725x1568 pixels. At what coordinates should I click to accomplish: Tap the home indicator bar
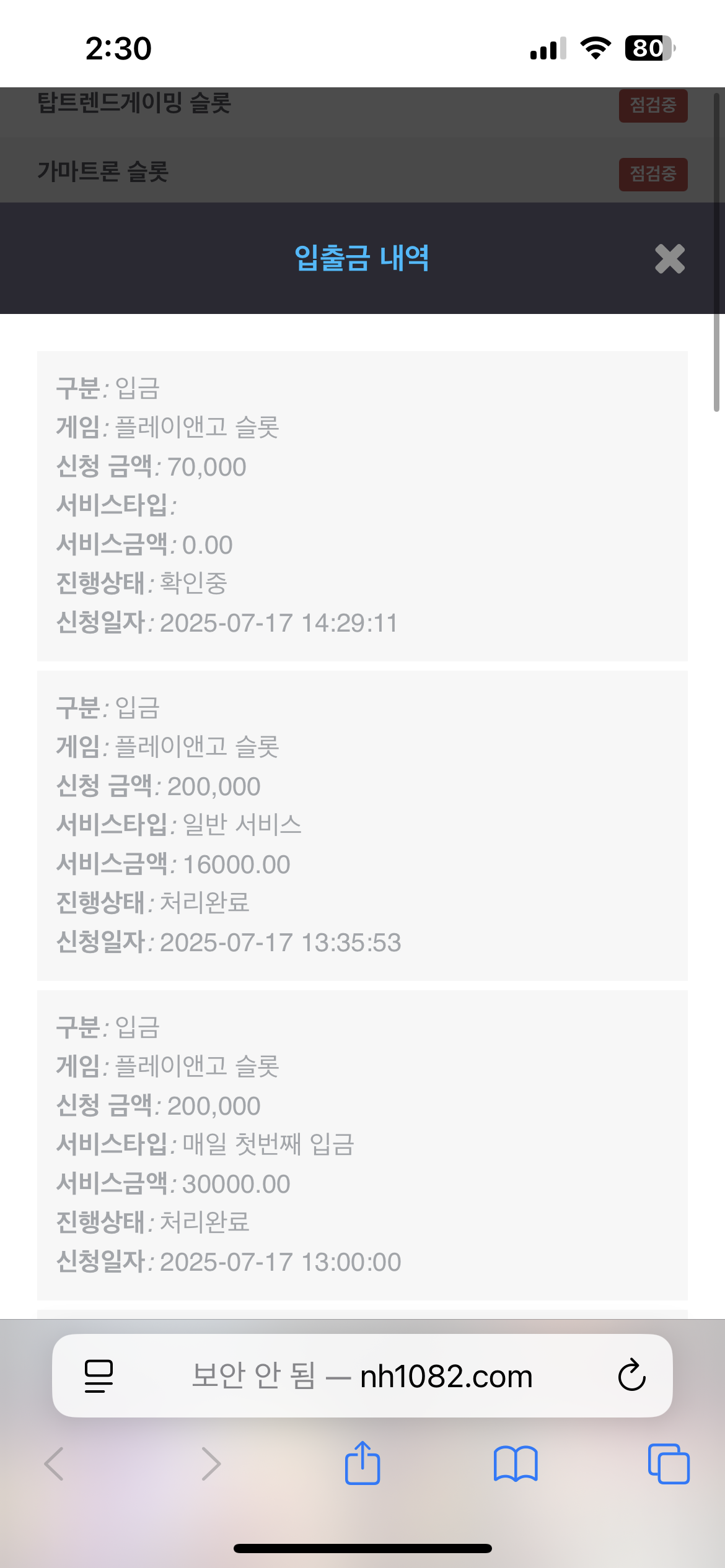click(362, 1548)
